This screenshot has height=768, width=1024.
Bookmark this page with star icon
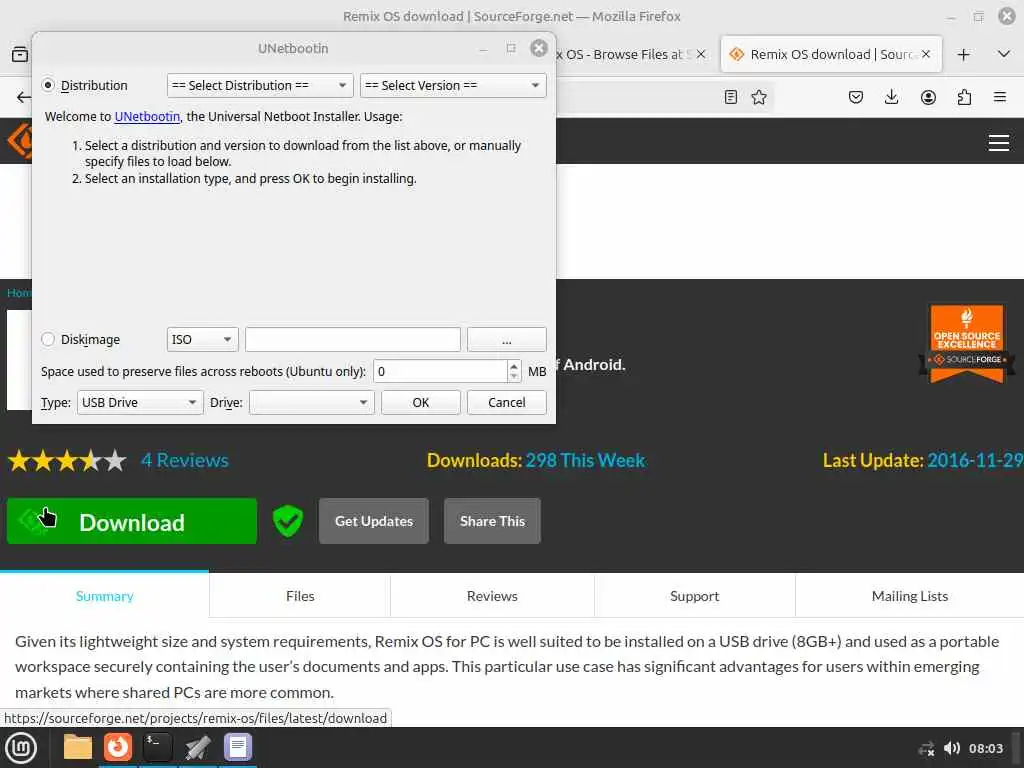759,97
